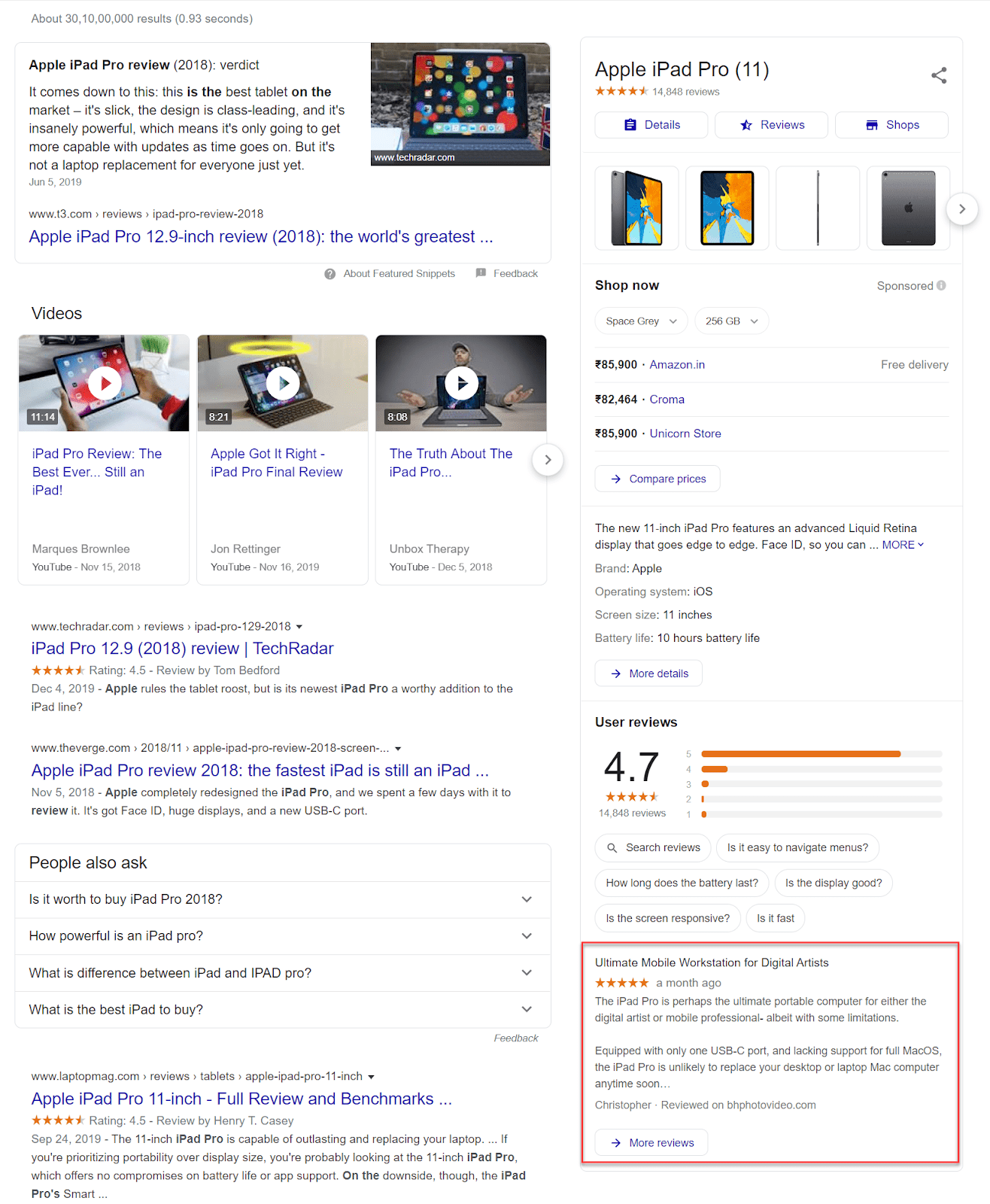The height and width of the screenshot is (1204, 990).
Task: Open the 'The Truth About The iPad Pro' video title link
Action: (451, 463)
